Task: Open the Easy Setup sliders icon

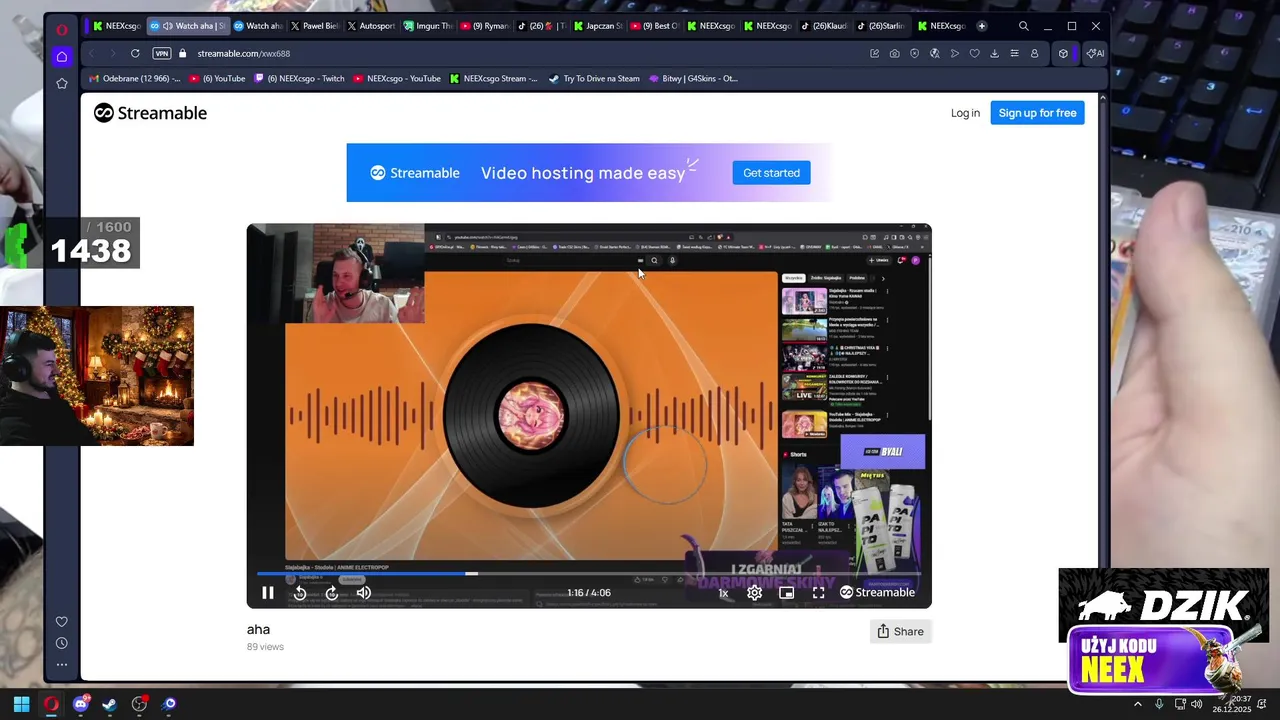Action: pos(1014,53)
